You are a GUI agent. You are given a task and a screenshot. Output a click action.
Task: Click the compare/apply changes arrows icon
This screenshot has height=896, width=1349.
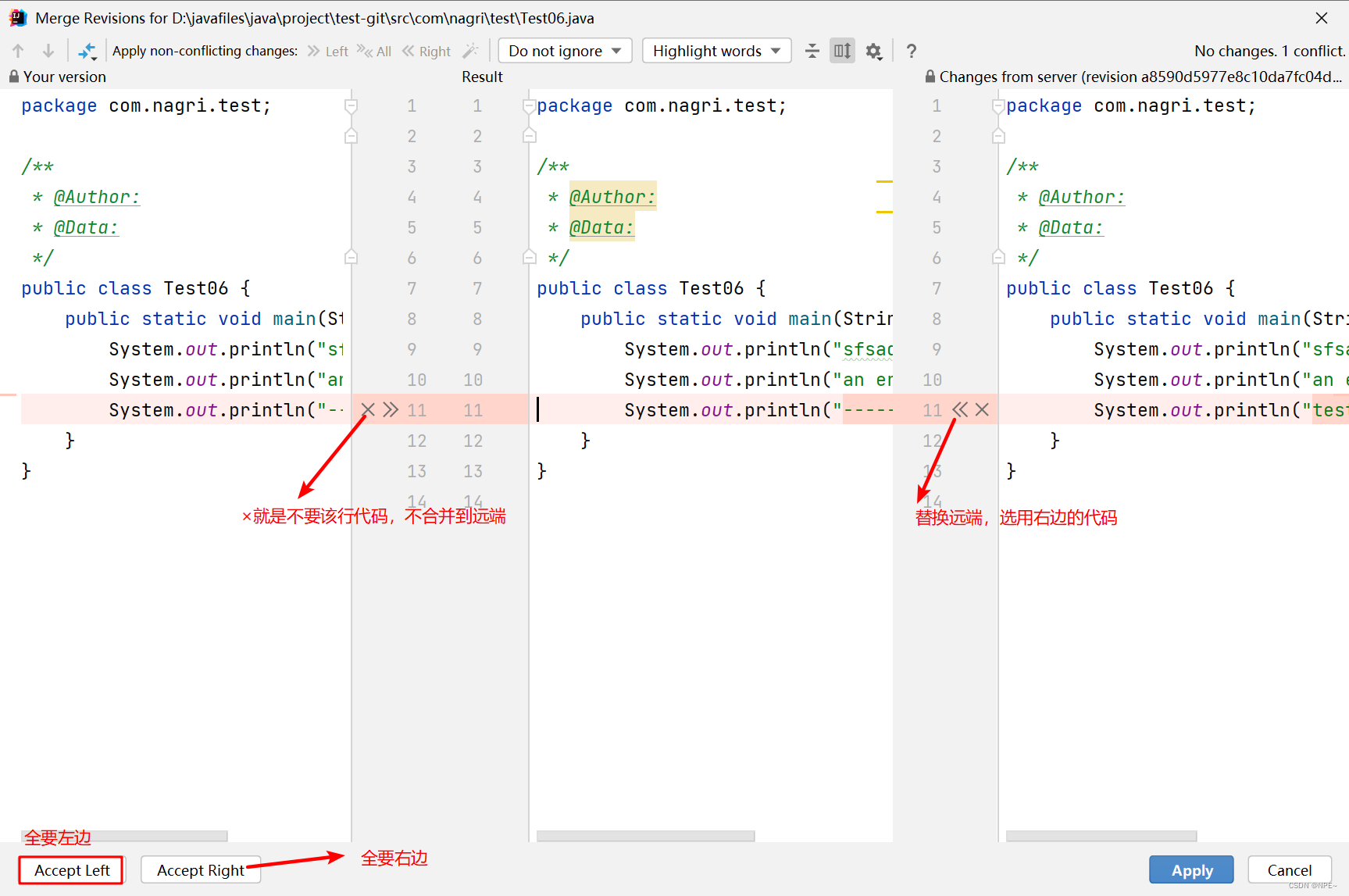[x=87, y=51]
